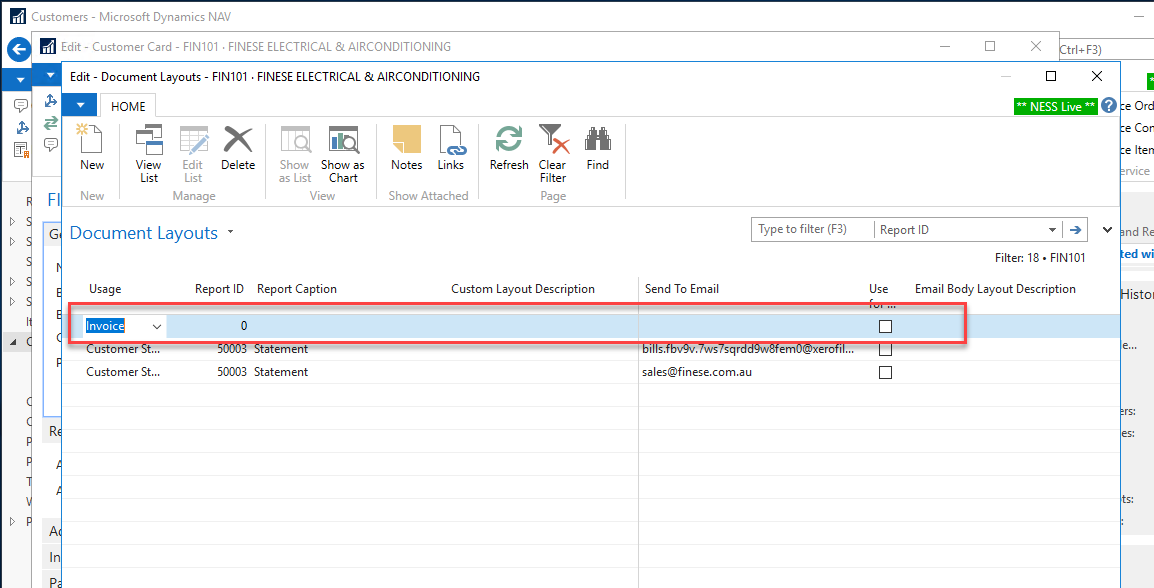Go back with the blue arrow in Customers window

[x=18, y=50]
